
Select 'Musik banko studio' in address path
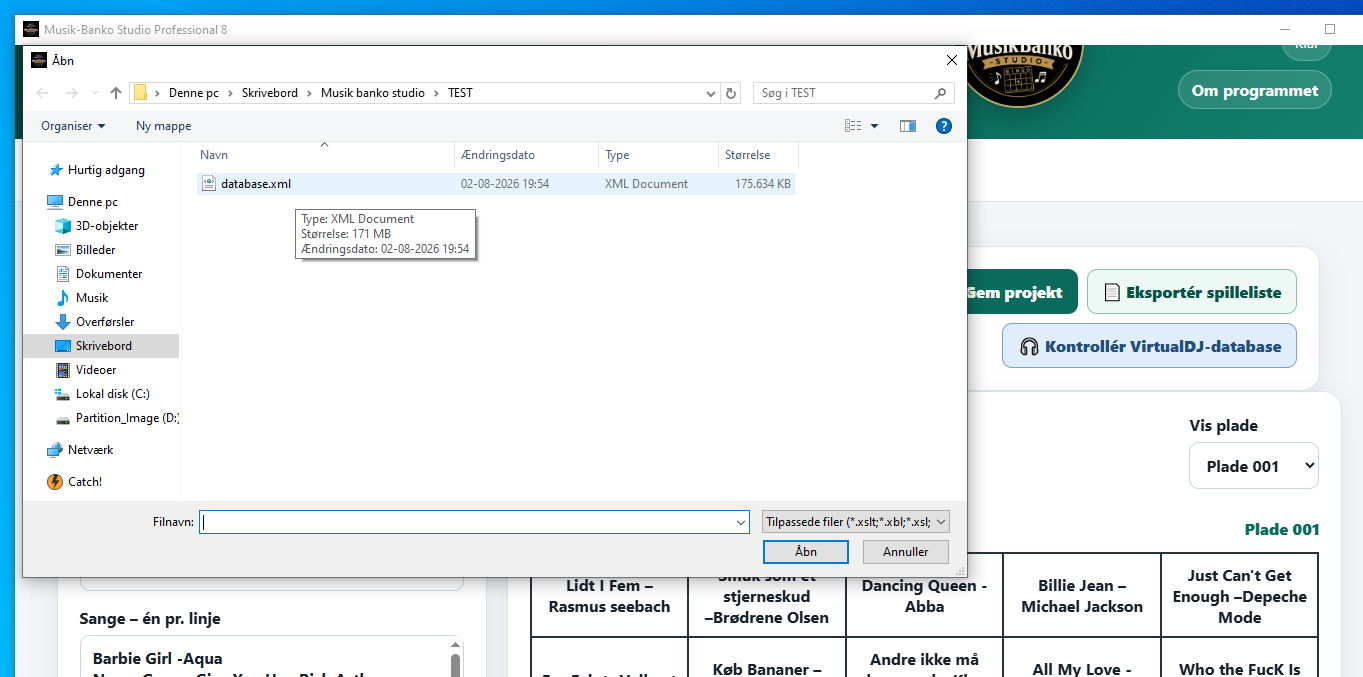pos(372,93)
